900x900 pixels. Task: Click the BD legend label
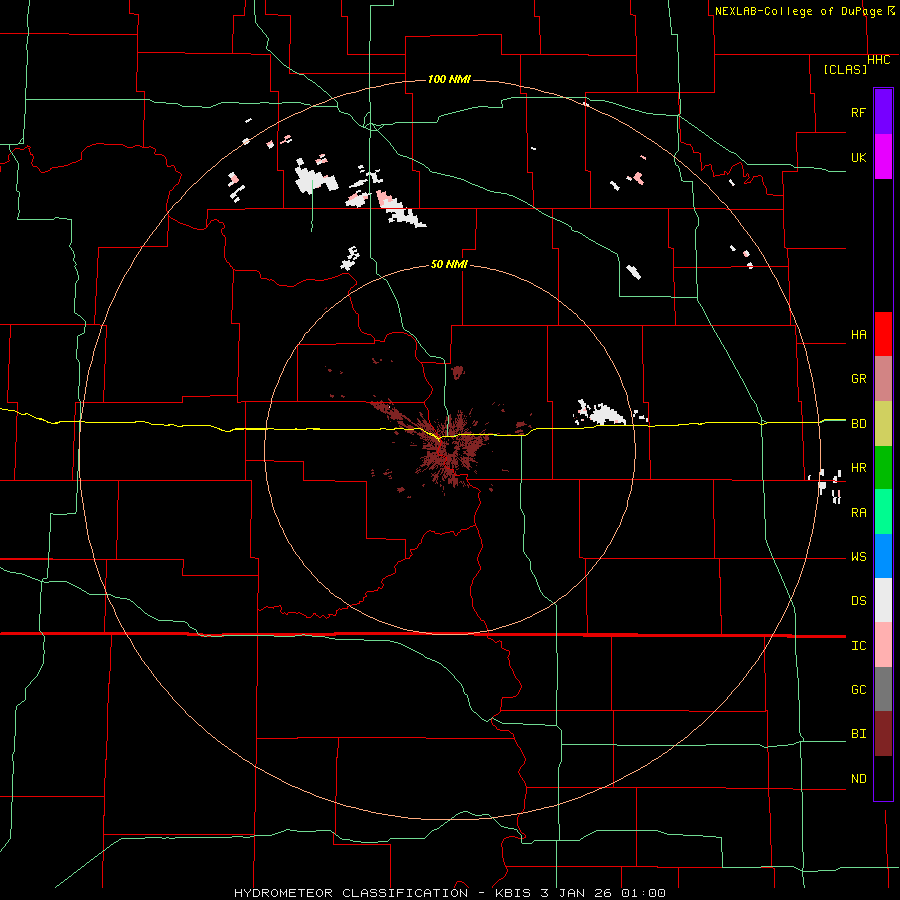click(x=858, y=424)
